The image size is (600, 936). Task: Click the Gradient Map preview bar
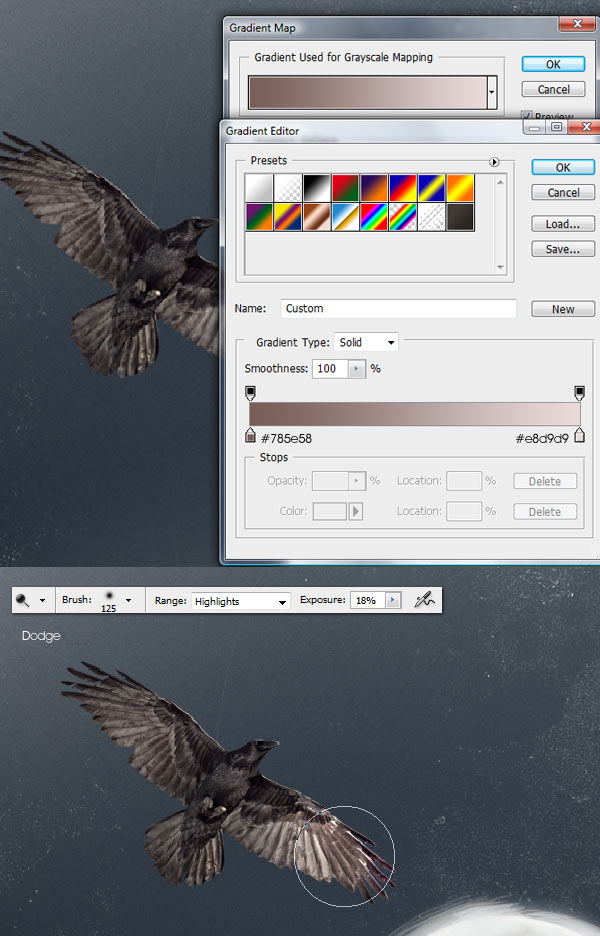pos(368,92)
